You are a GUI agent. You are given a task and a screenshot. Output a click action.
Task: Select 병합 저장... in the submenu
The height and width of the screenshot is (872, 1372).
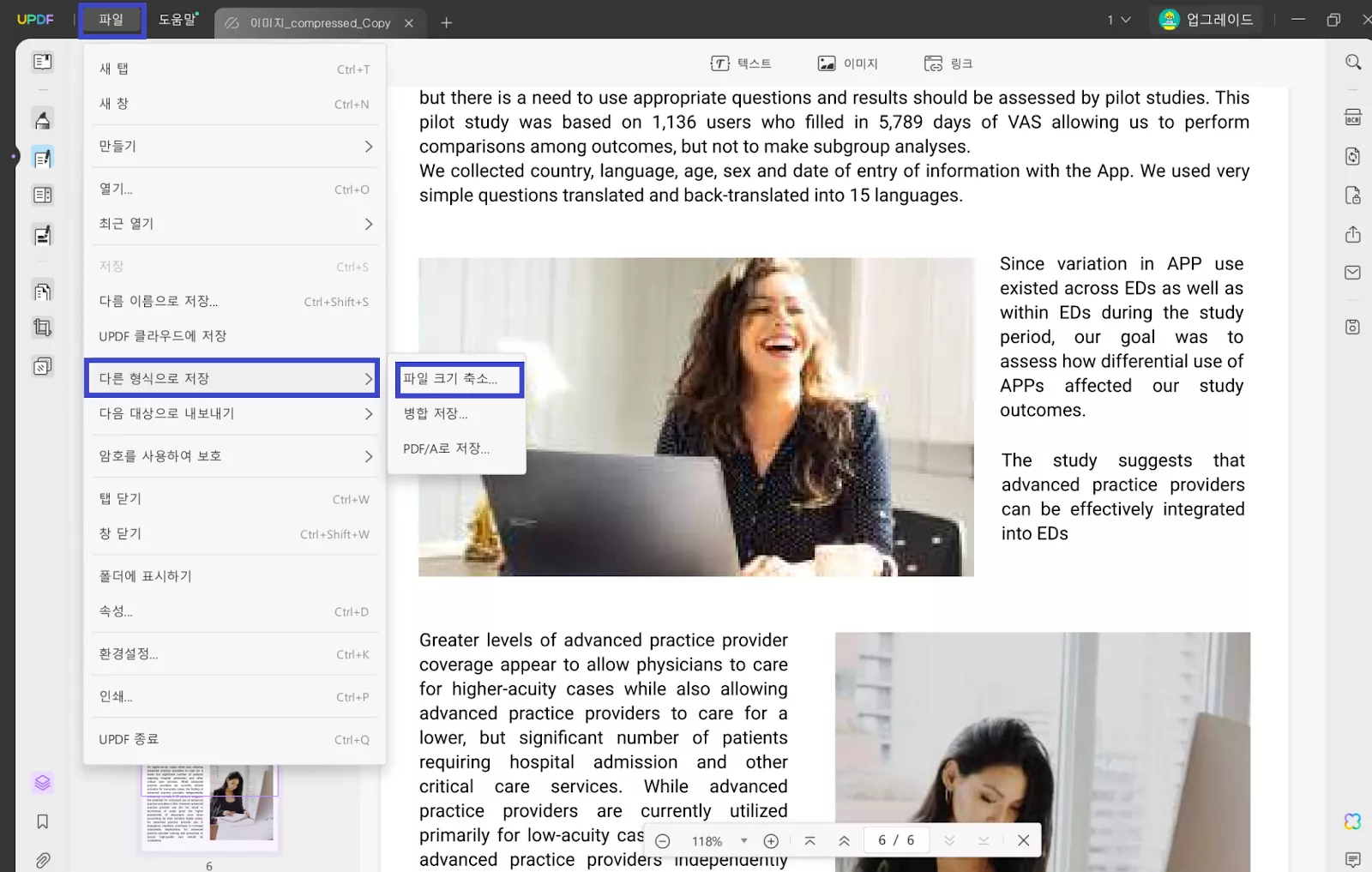tap(457, 413)
